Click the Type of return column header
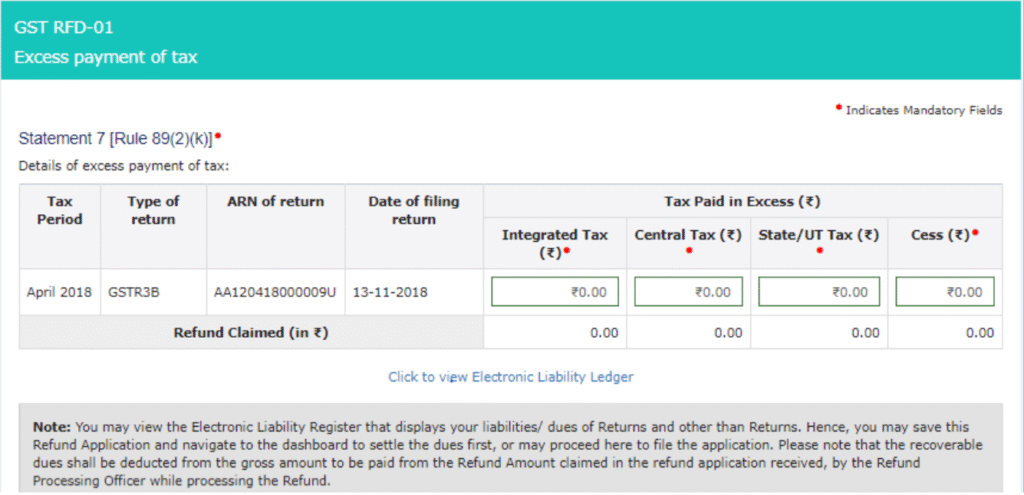This screenshot has width=1024, height=495. [153, 210]
